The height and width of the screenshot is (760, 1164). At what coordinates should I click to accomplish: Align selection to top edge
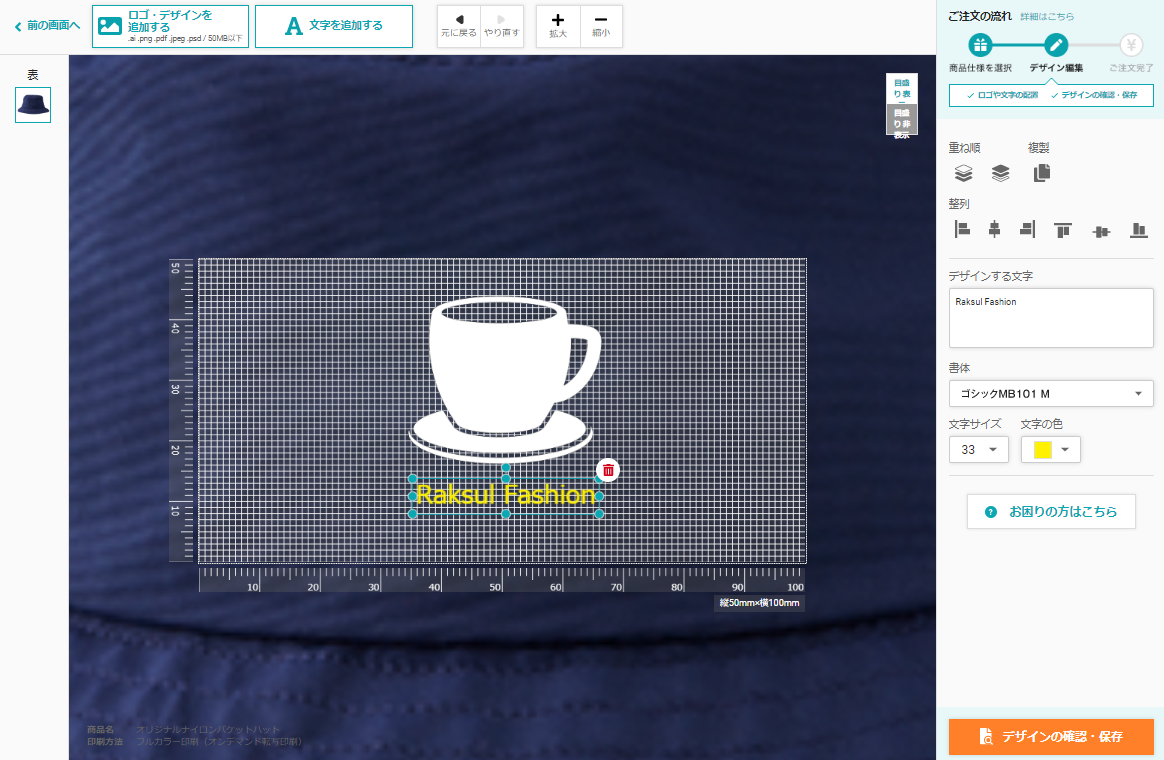[x=1063, y=230]
